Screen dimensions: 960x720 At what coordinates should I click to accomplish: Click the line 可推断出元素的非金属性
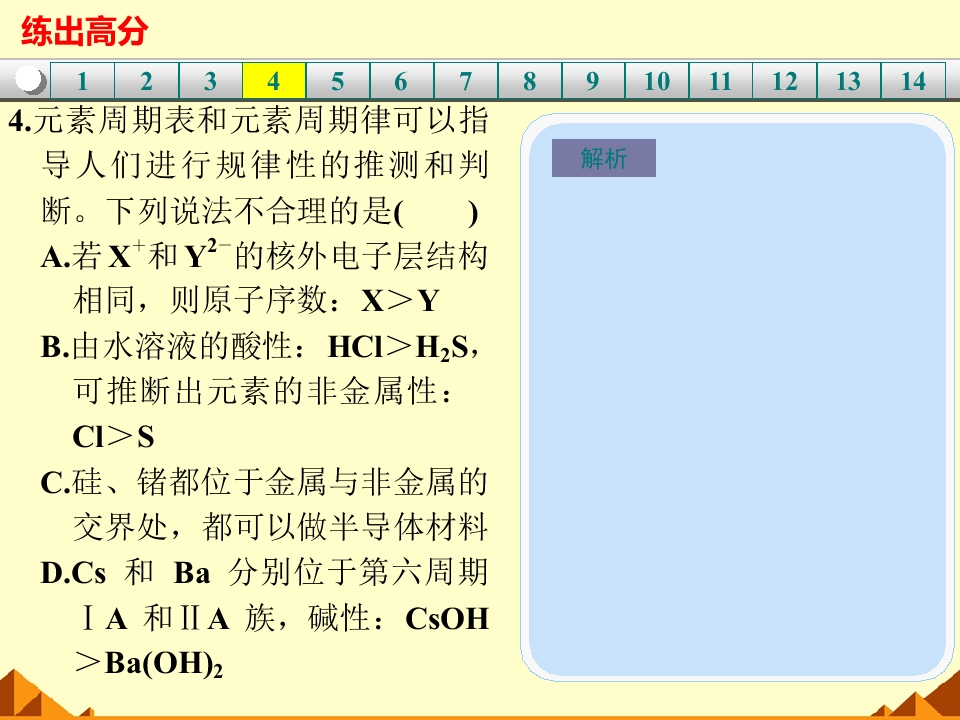point(263,391)
